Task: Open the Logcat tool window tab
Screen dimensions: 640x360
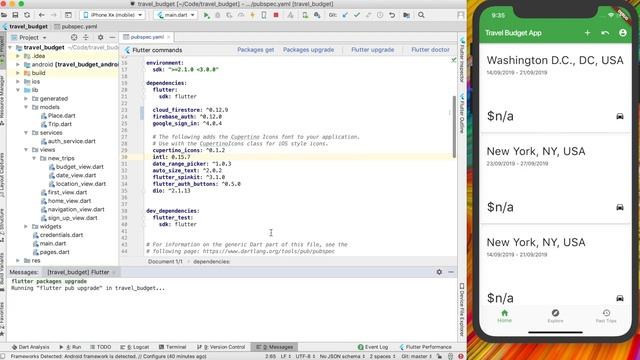Action: tap(134, 347)
